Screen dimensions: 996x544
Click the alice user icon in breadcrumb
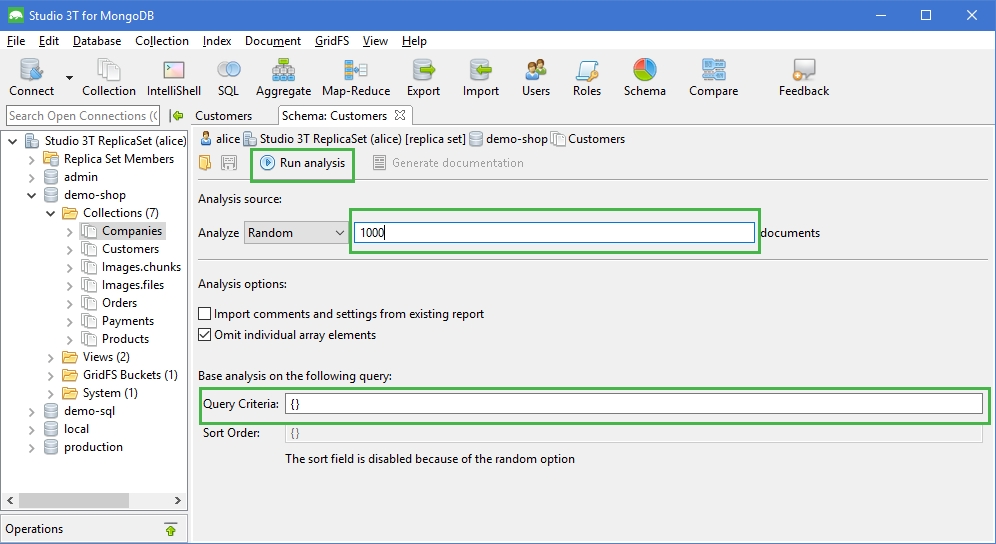pos(206,139)
